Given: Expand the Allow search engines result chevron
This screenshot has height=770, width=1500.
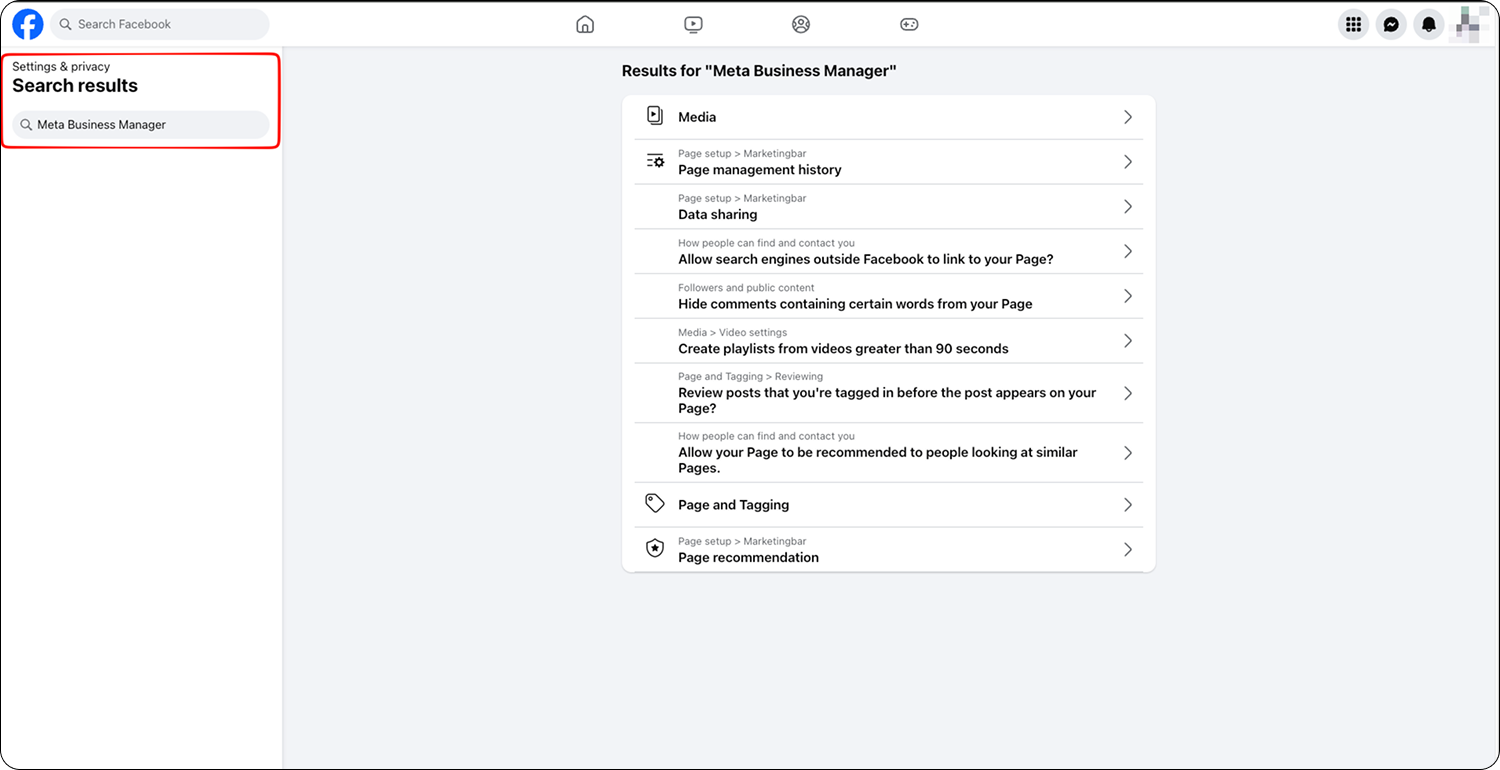Looking at the screenshot, I should pyautogui.click(x=1128, y=251).
